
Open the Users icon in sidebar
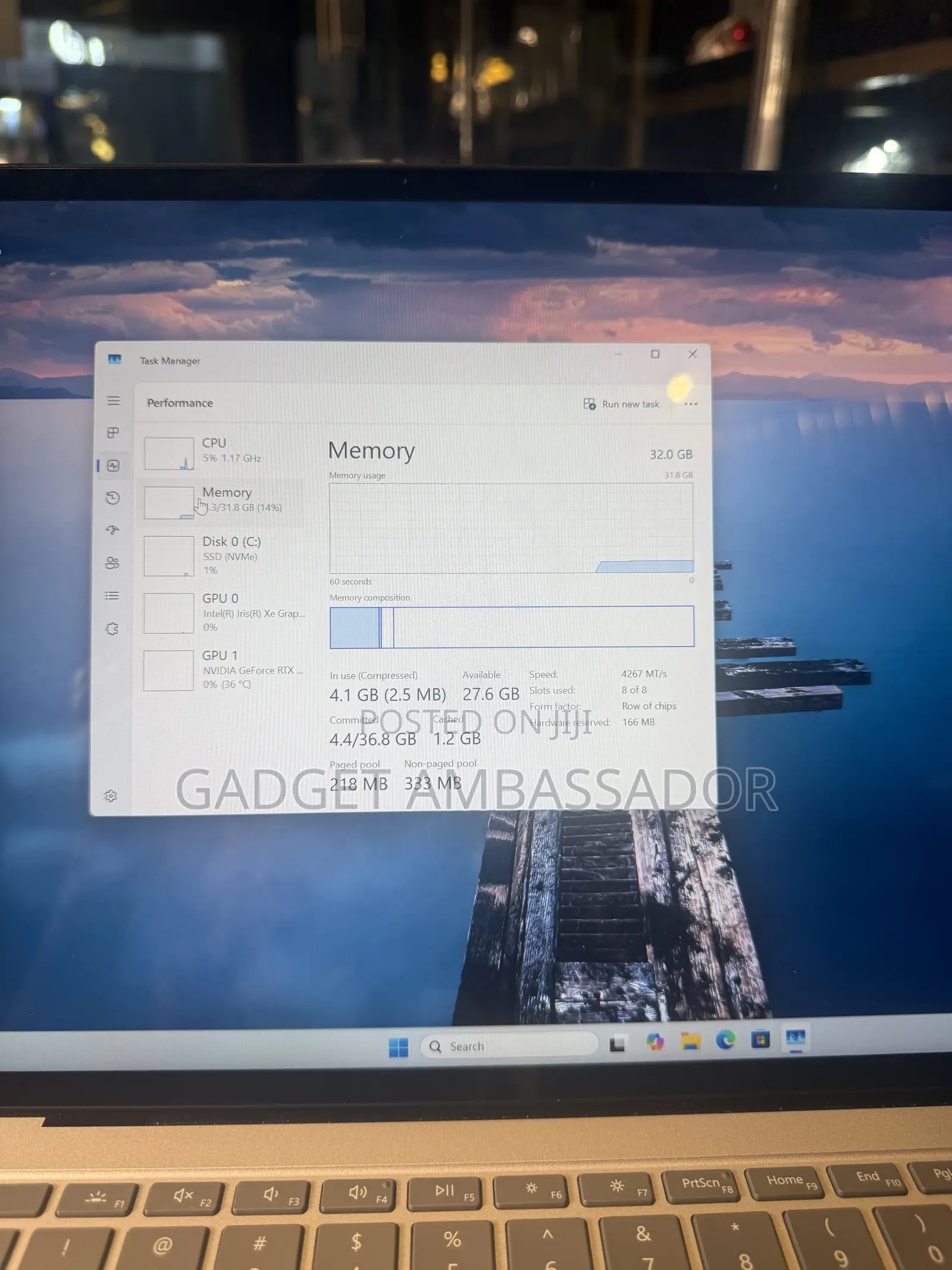(112, 562)
